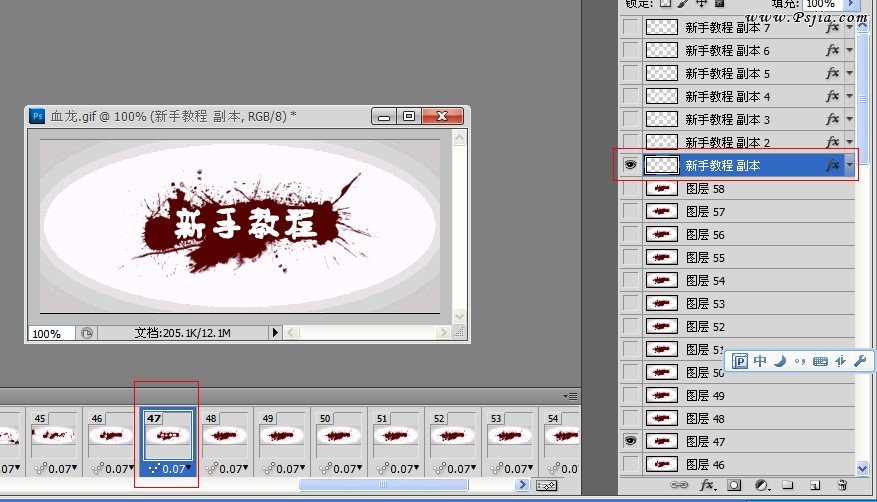Convert to timeline animation button
The width and height of the screenshot is (877, 502).
pyautogui.click(x=546, y=485)
